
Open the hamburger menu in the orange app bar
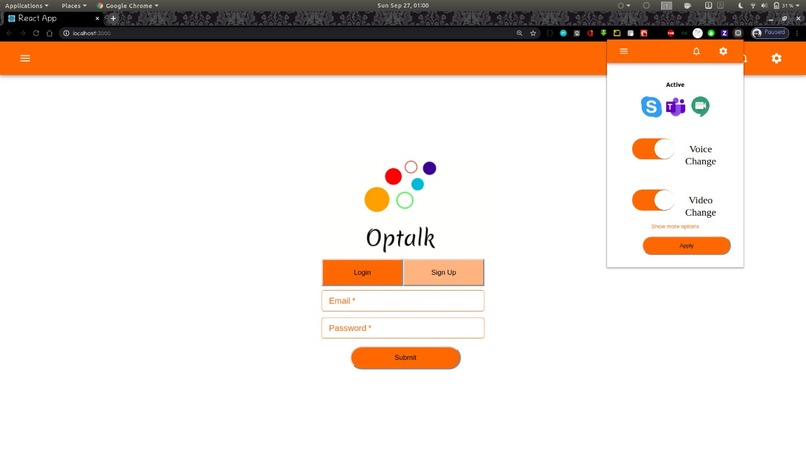pyautogui.click(x=25, y=58)
